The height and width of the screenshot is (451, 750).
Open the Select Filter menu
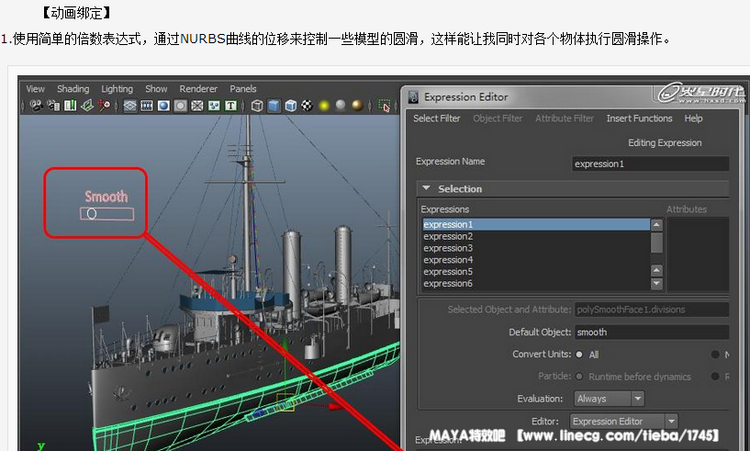pos(437,118)
